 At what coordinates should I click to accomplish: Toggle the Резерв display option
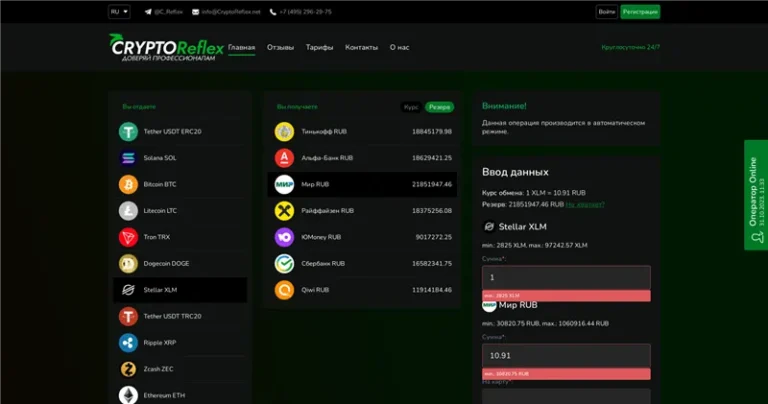click(x=439, y=107)
